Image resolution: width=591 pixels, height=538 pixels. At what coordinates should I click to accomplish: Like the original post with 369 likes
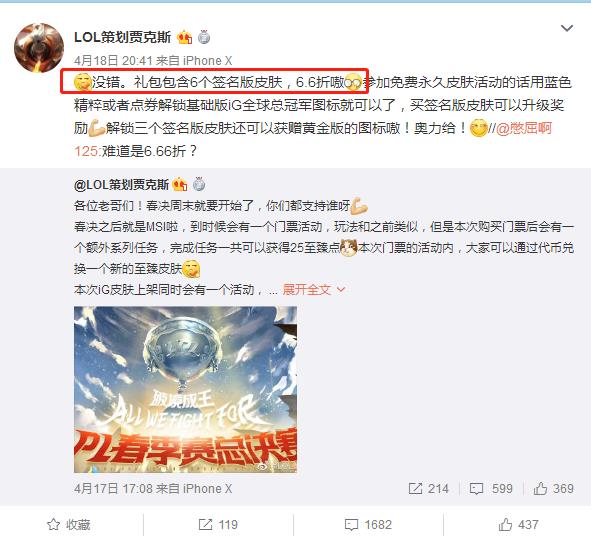tap(553, 489)
